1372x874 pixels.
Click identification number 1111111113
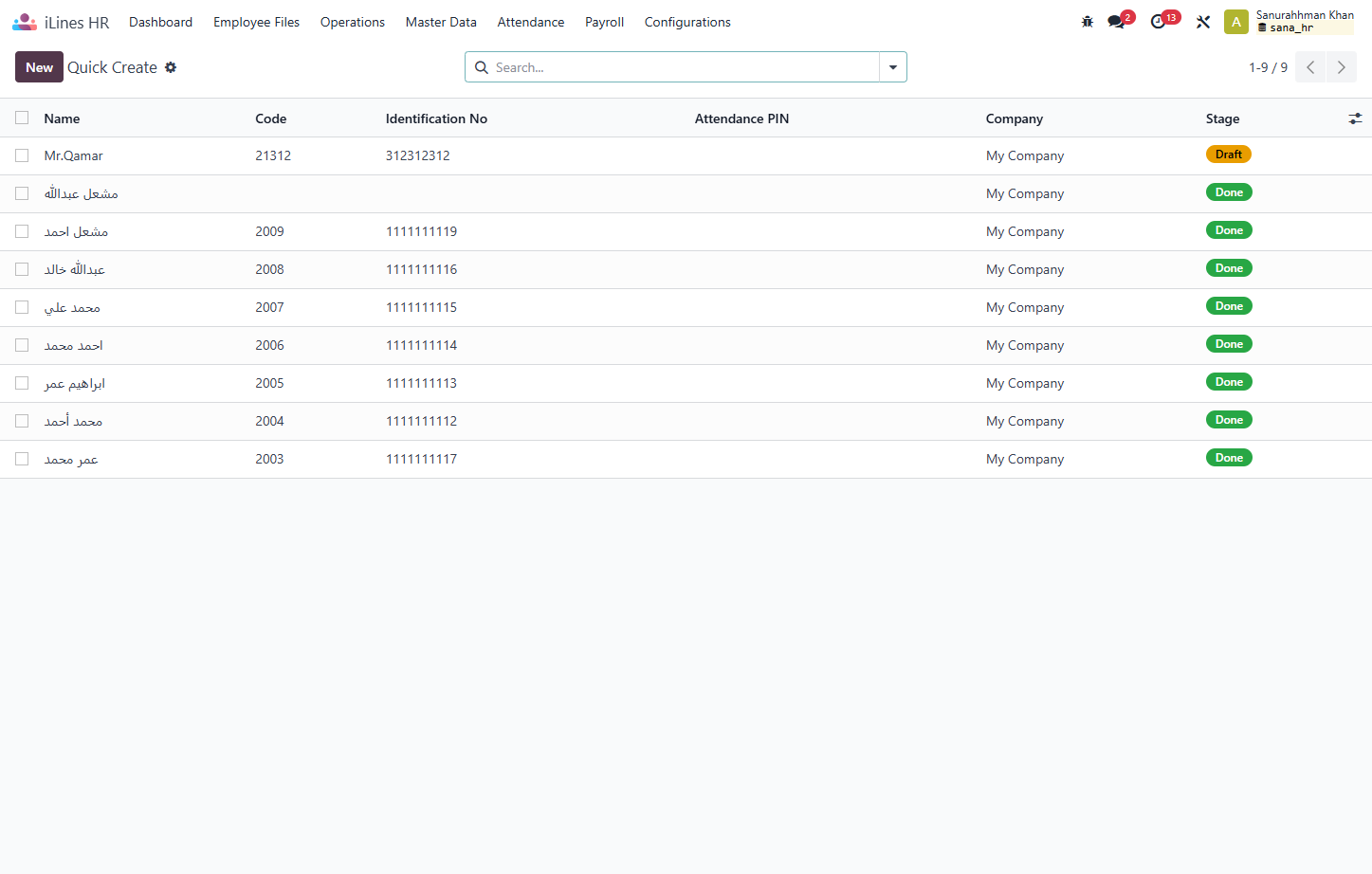(x=421, y=383)
